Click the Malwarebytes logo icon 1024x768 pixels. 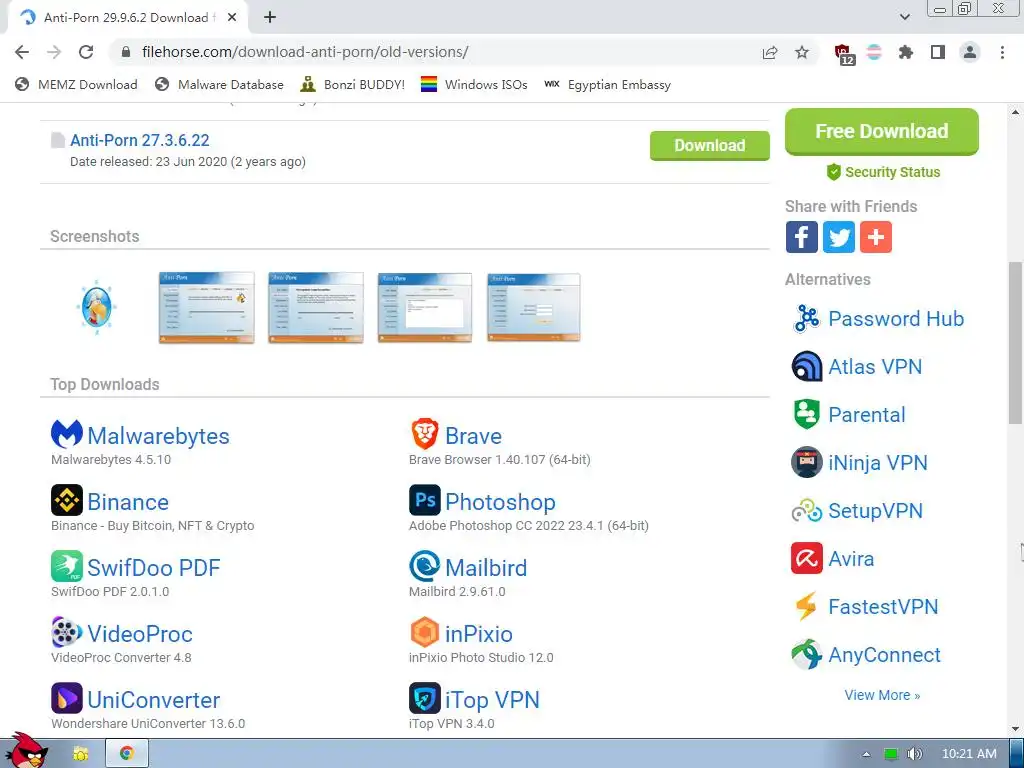67,434
